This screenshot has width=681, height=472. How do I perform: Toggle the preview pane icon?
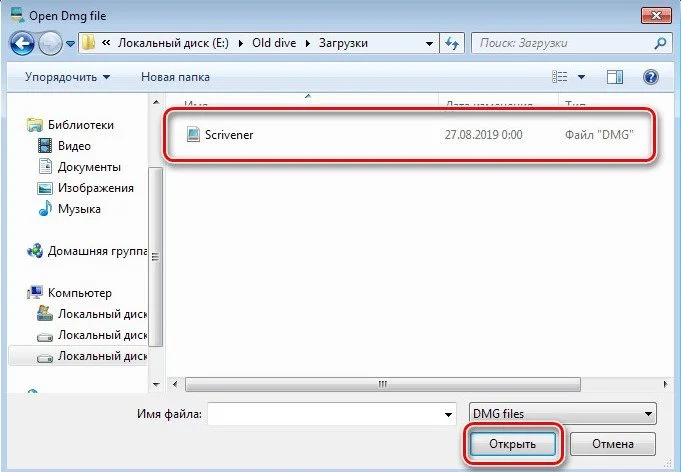point(615,77)
